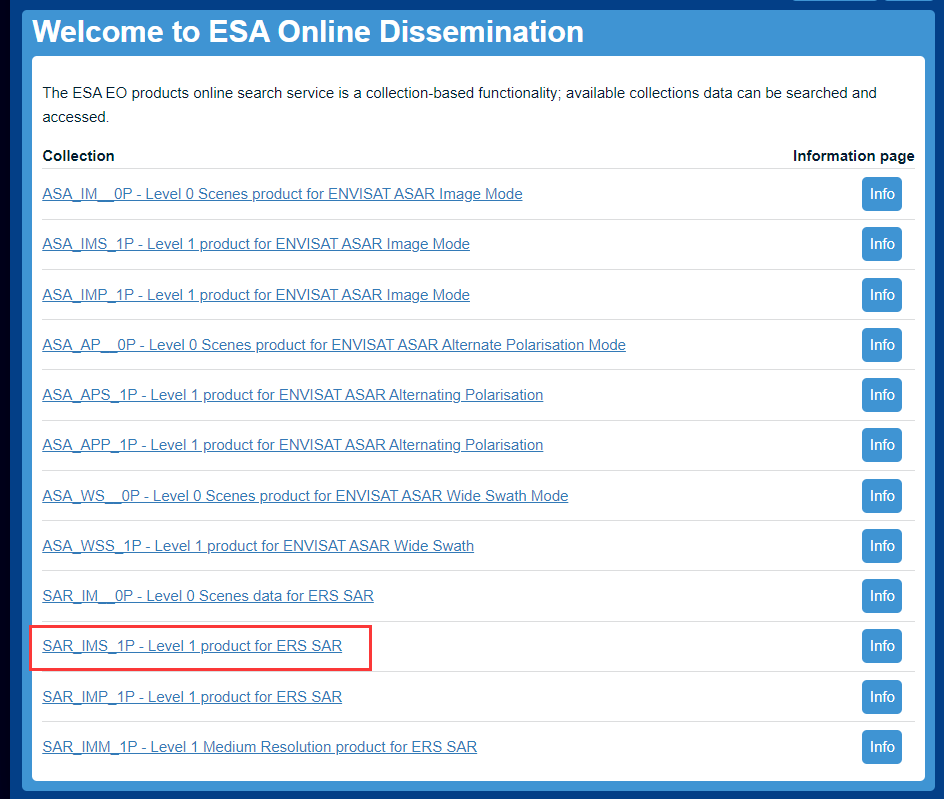Screen dimensions: 944x799
Task: Open the ASA_IMS_1P Level 1 product link
Action: (x=256, y=244)
